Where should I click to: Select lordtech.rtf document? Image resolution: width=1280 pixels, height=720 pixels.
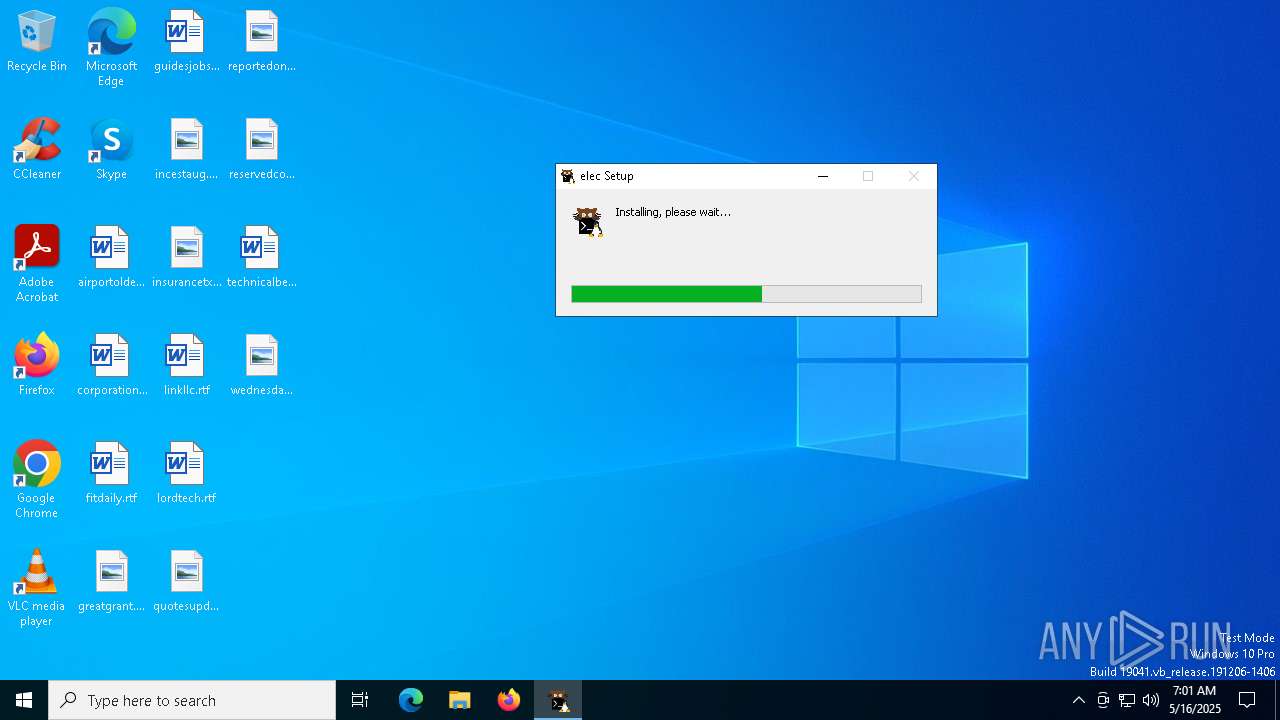[x=186, y=474]
